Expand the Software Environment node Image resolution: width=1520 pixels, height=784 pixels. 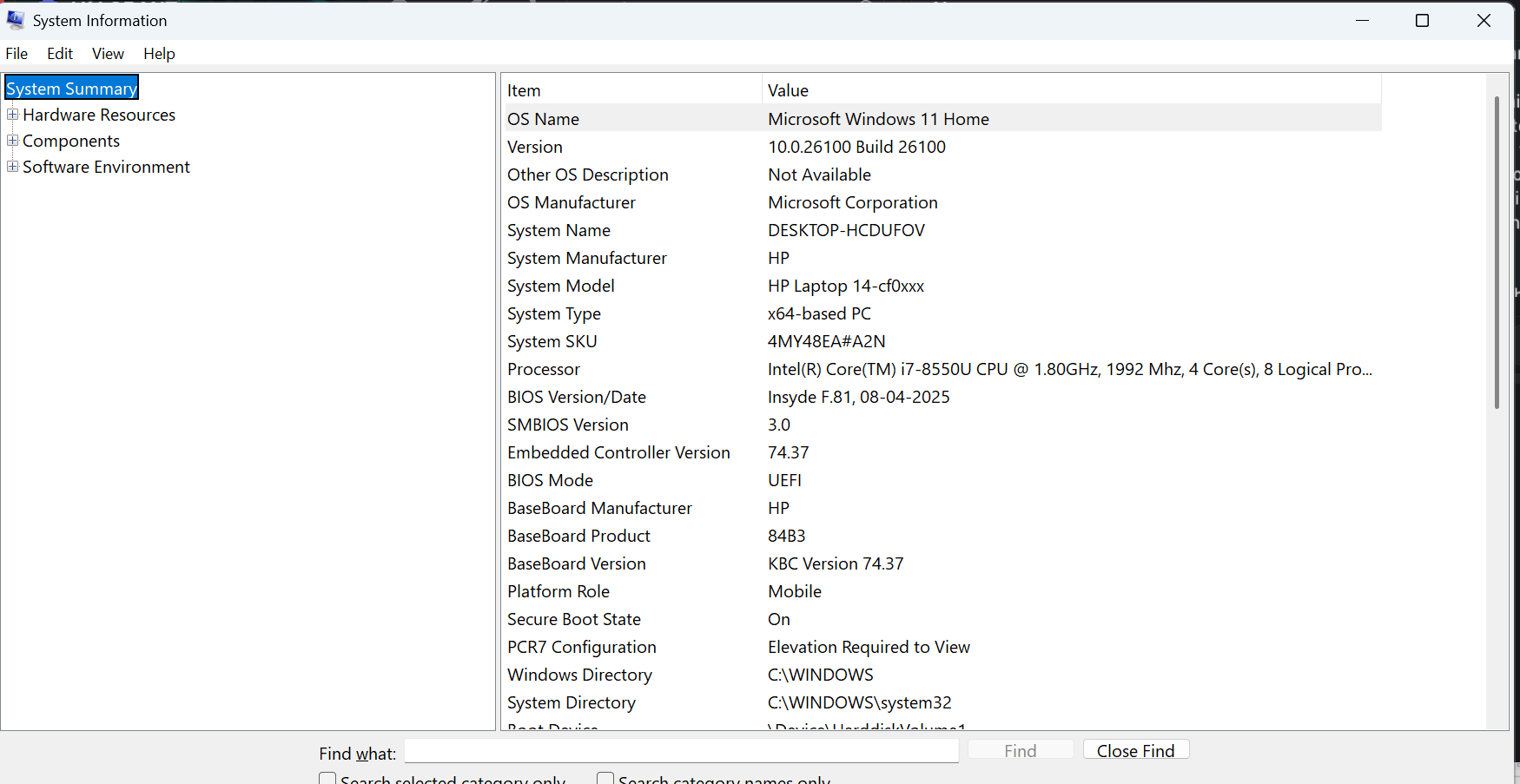coord(12,167)
